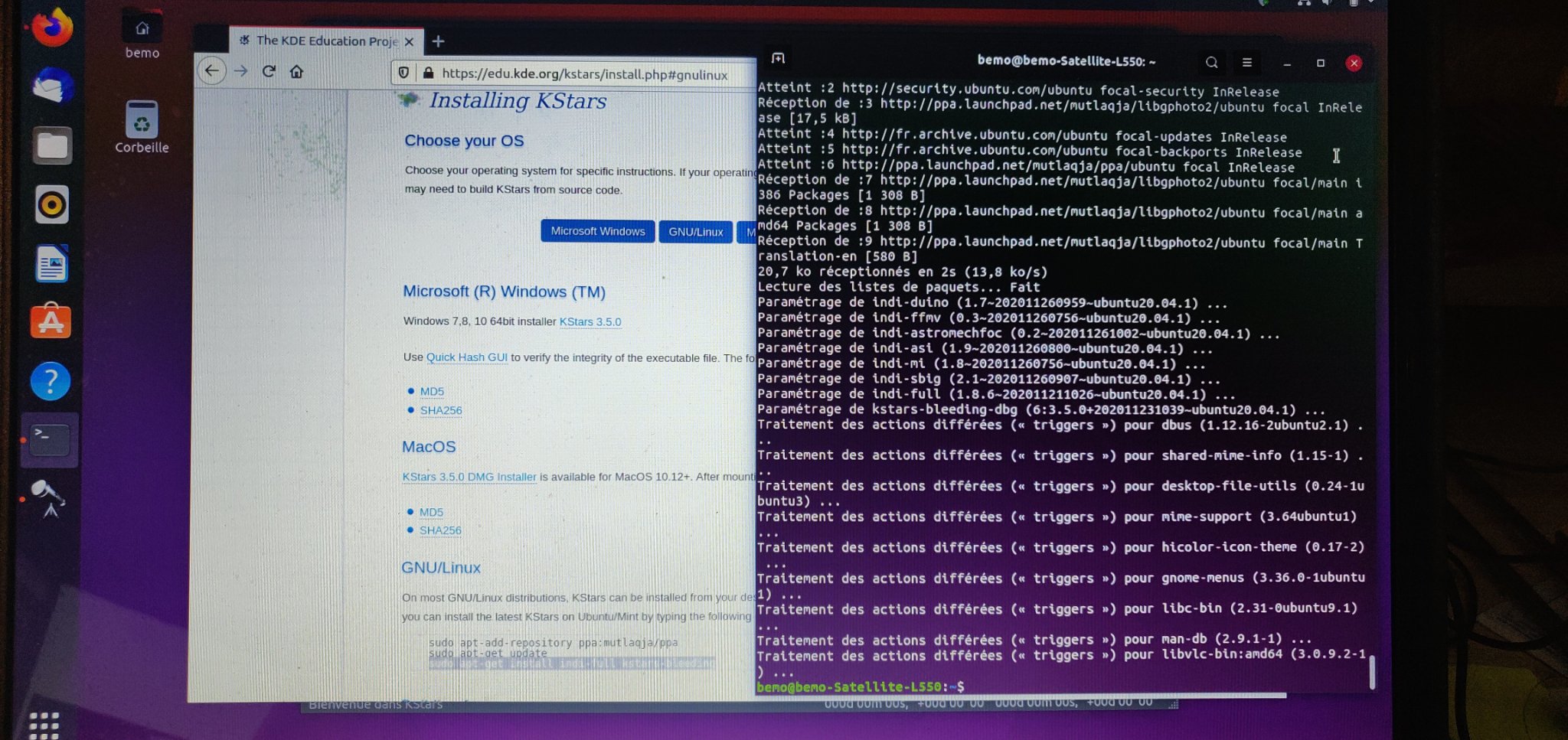Click the Installing KStars heading
This screenshot has height=740, width=1568.
(518, 101)
